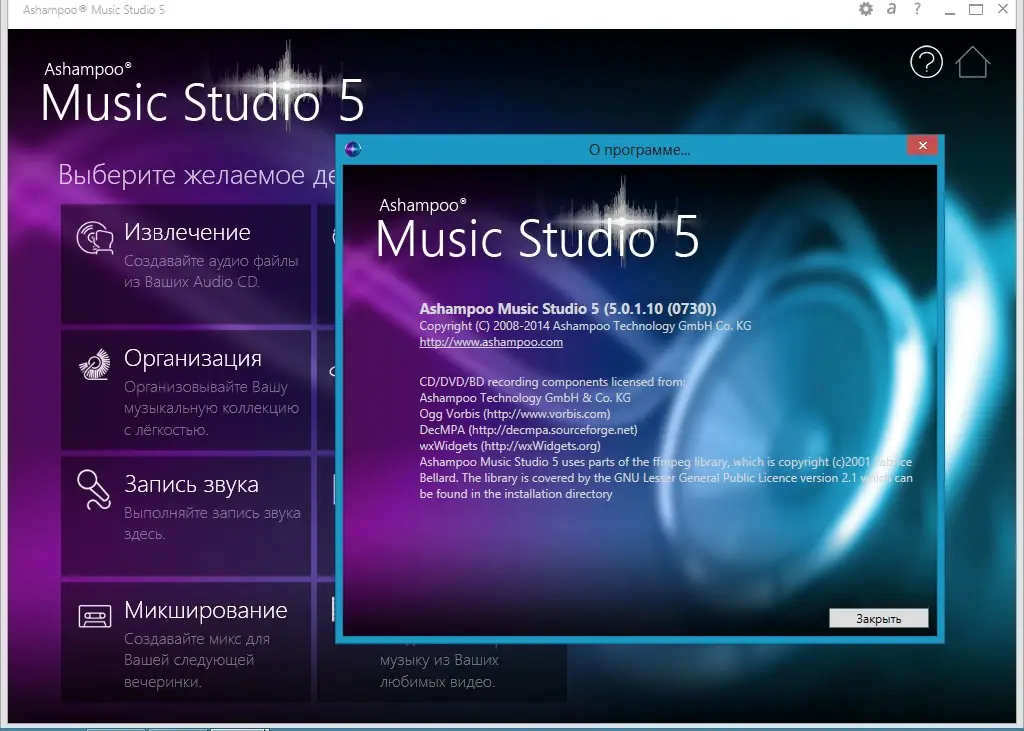Open the Организация tile heading
This screenshot has width=1024, height=731.
pyautogui.click(x=193, y=358)
